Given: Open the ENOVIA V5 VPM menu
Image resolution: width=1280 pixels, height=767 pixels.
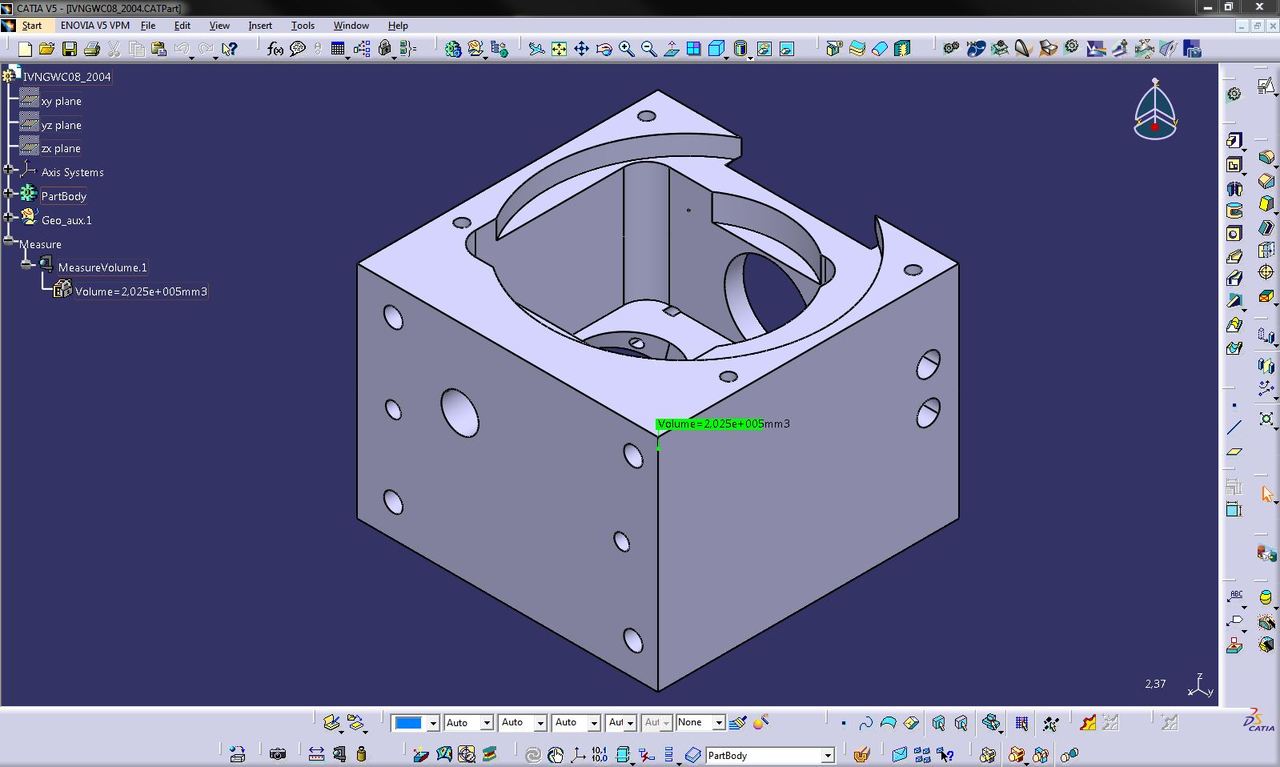Looking at the screenshot, I should [95, 25].
